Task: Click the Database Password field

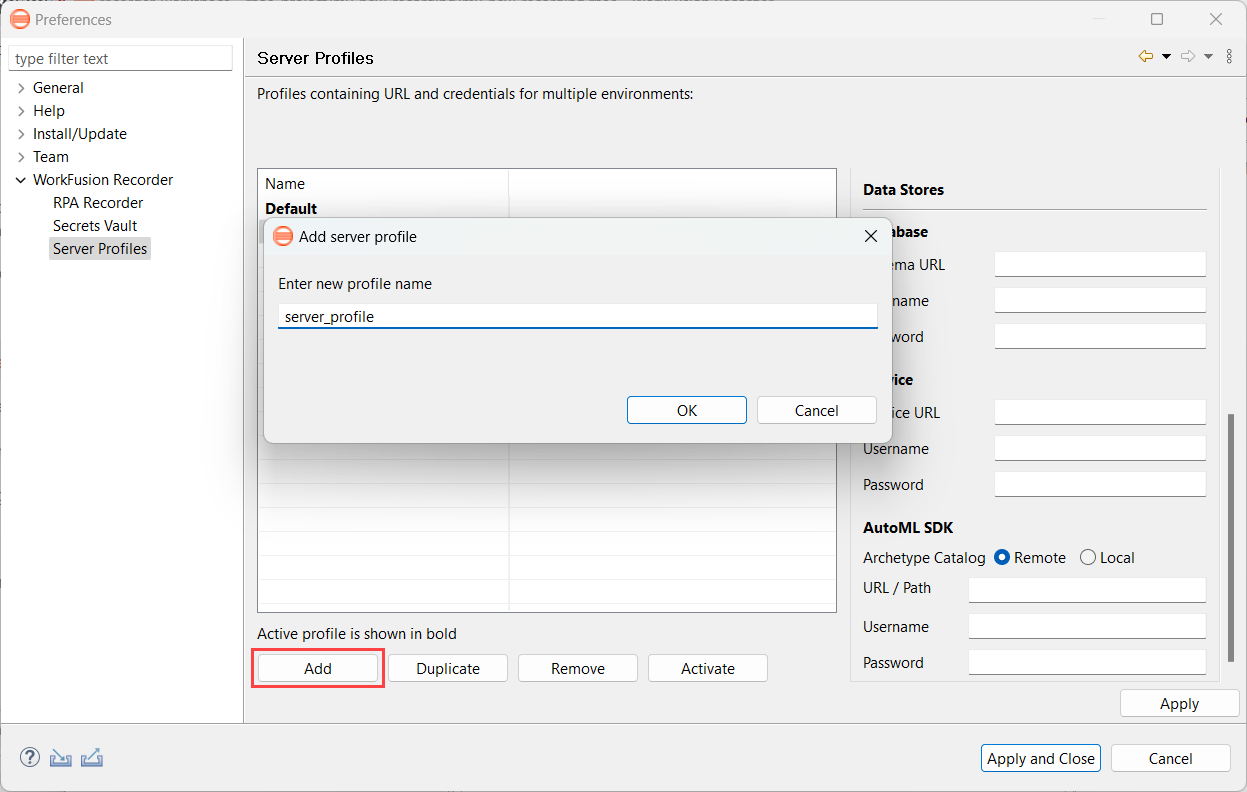Action: 1100,336
